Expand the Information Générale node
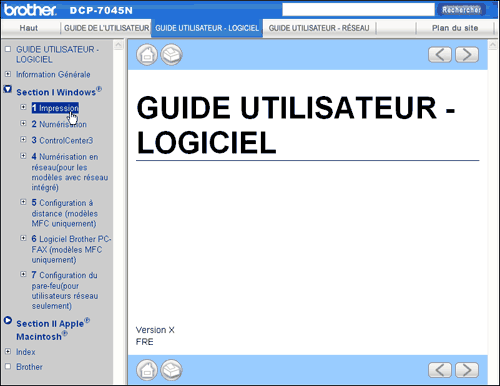The image size is (500, 386). point(8,74)
